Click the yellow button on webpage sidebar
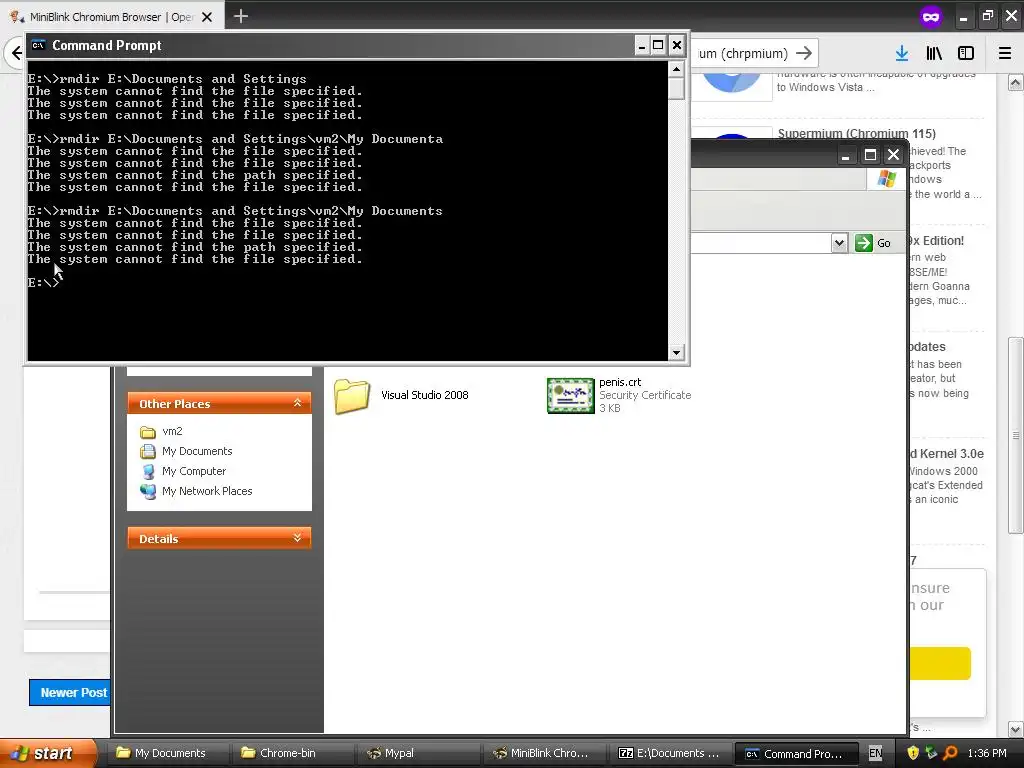1024x768 pixels. (x=940, y=664)
